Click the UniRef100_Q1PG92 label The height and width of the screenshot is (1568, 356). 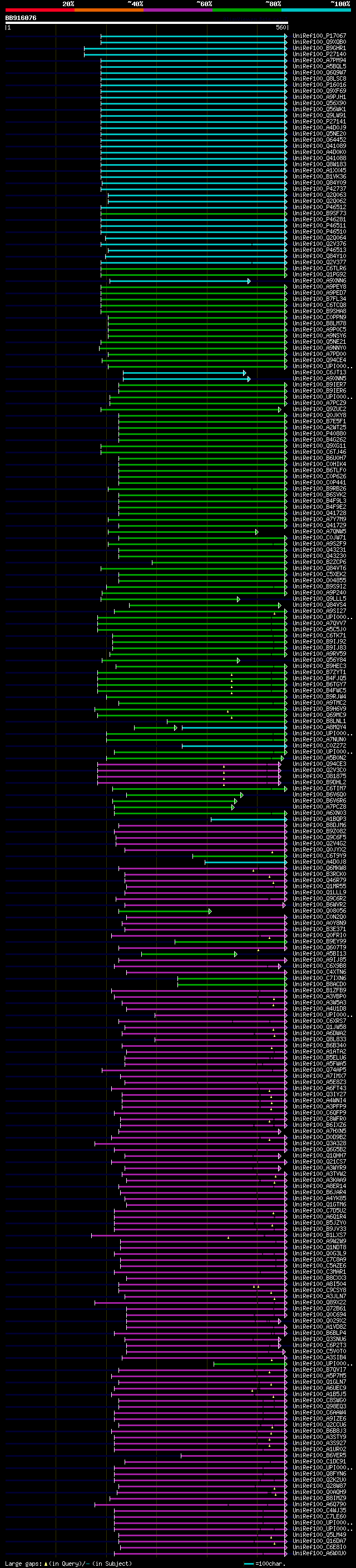[319, 275]
